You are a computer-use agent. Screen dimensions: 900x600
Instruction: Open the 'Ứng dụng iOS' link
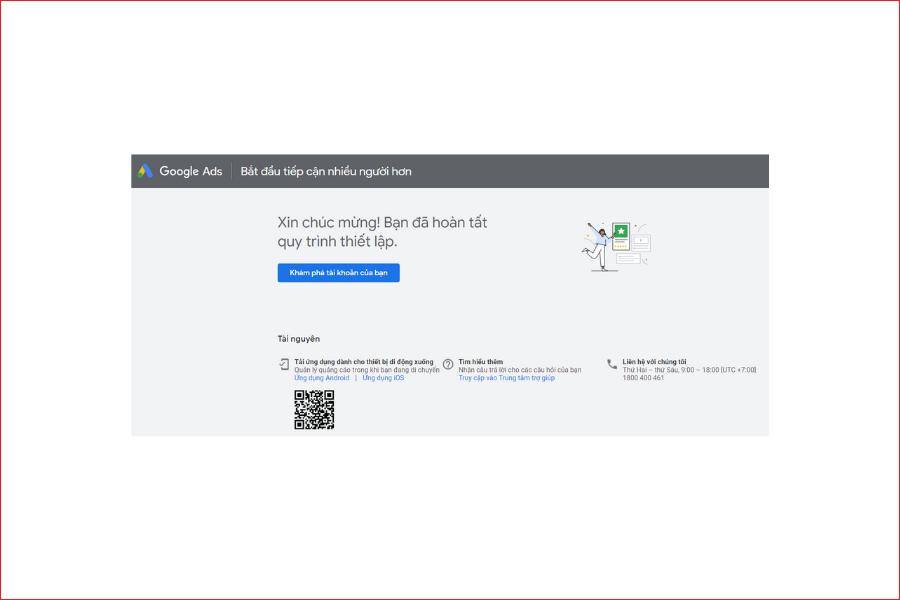pos(383,378)
